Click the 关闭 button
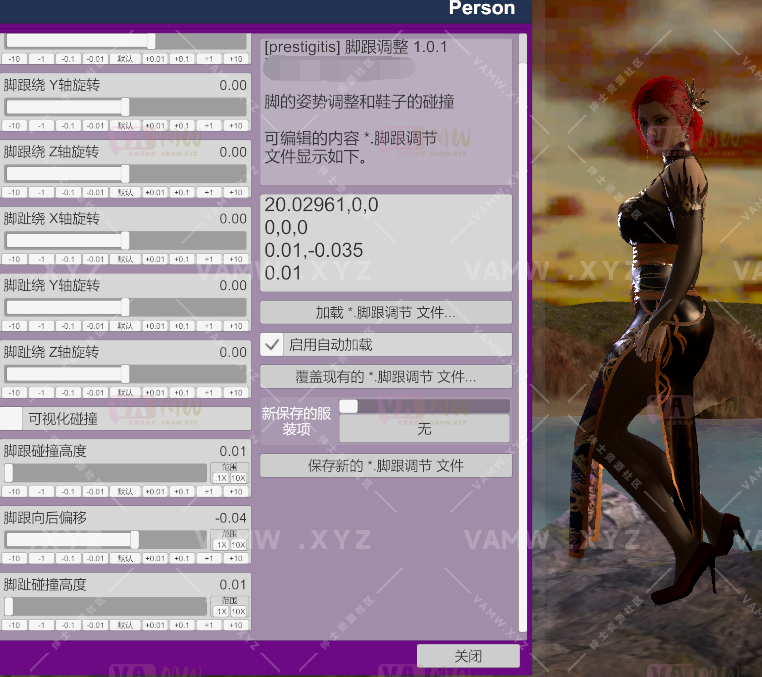The image size is (762, 677). click(468, 656)
